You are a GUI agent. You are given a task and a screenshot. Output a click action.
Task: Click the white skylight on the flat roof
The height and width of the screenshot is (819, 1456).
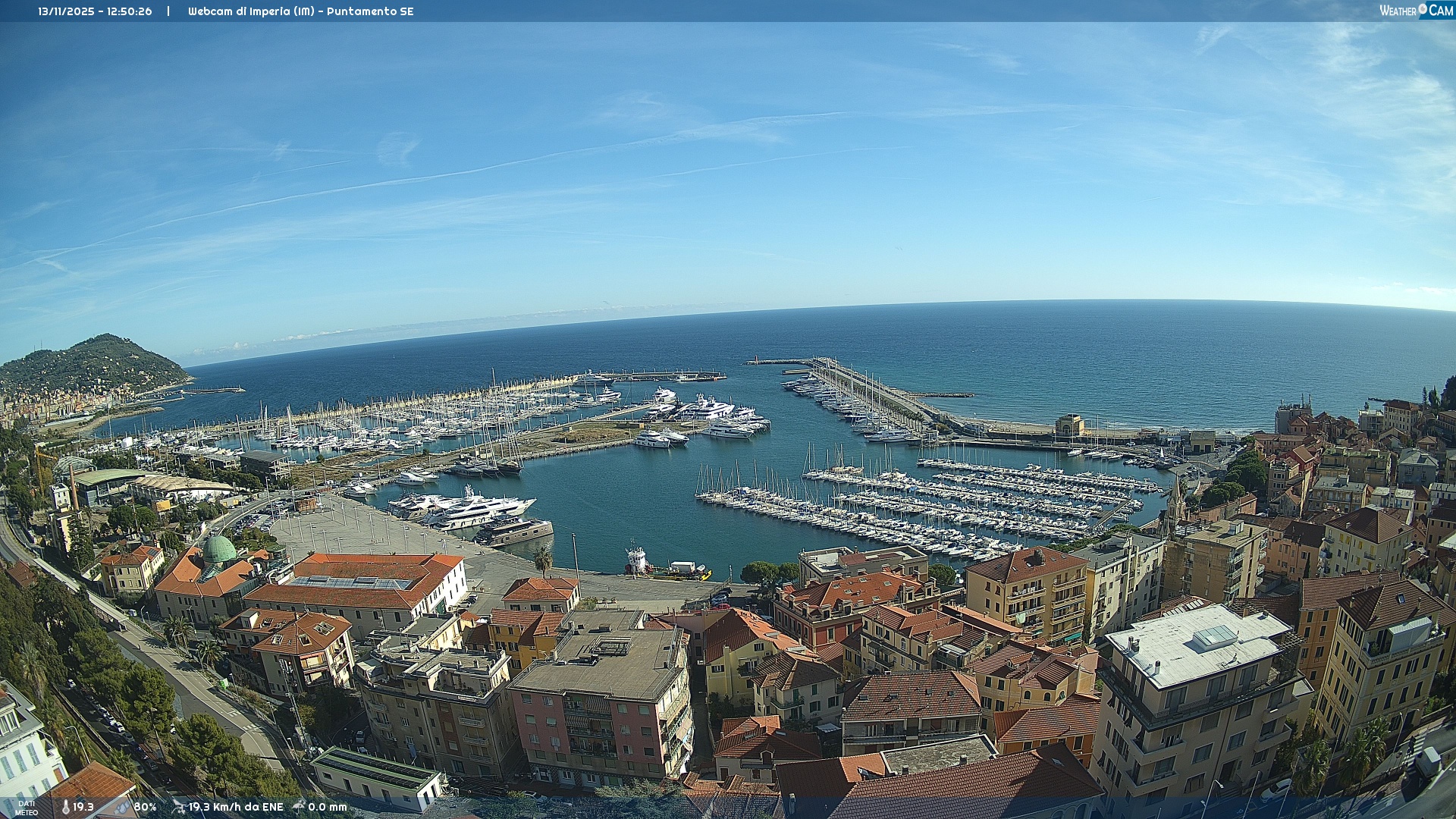tap(1215, 635)
